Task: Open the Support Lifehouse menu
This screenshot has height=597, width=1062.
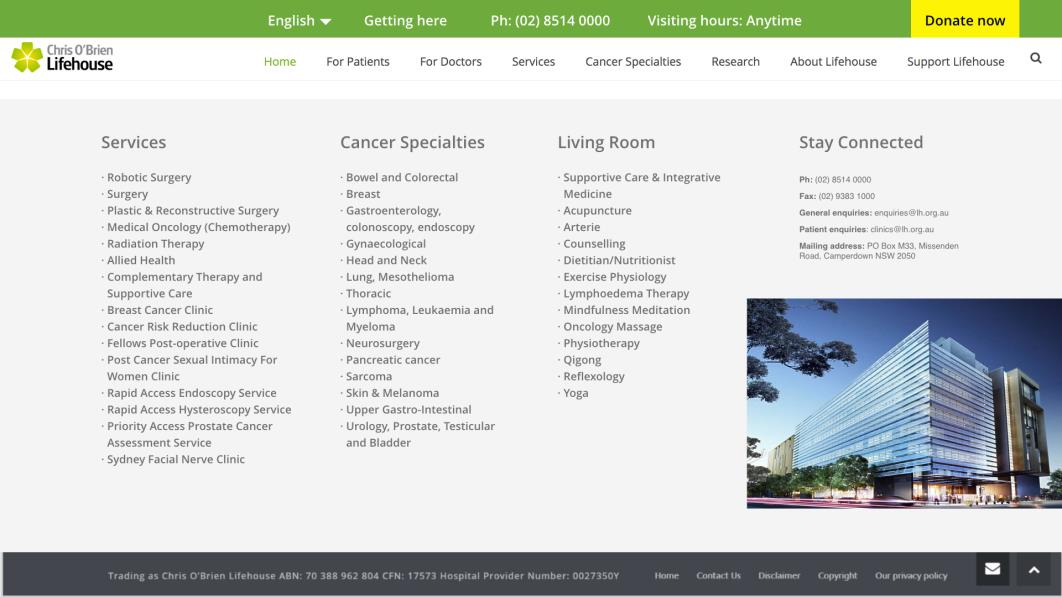Action: click(955, 62)
